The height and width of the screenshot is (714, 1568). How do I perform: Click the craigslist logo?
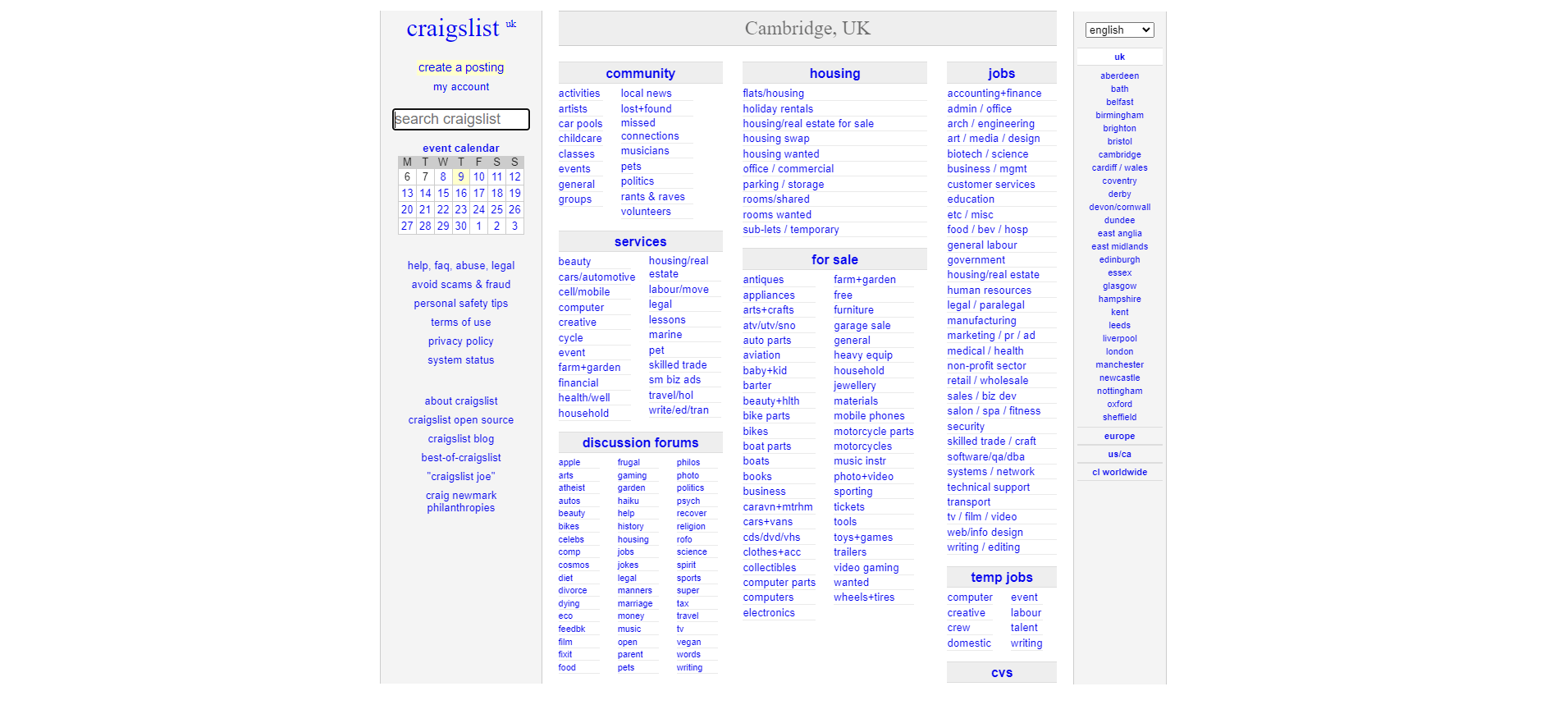tap(453, 29)
